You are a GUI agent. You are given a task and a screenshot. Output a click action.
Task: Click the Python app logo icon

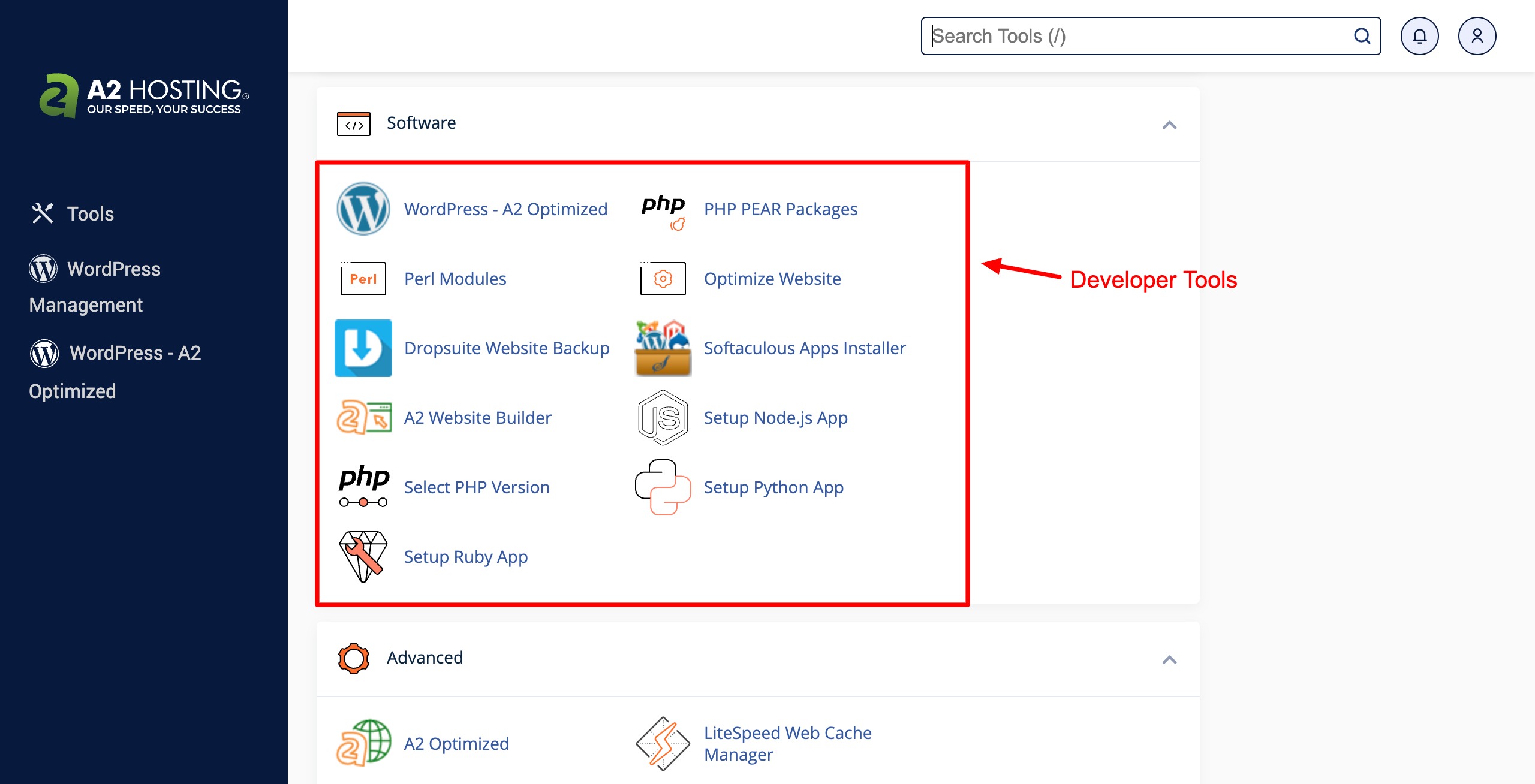pos(663,487)
